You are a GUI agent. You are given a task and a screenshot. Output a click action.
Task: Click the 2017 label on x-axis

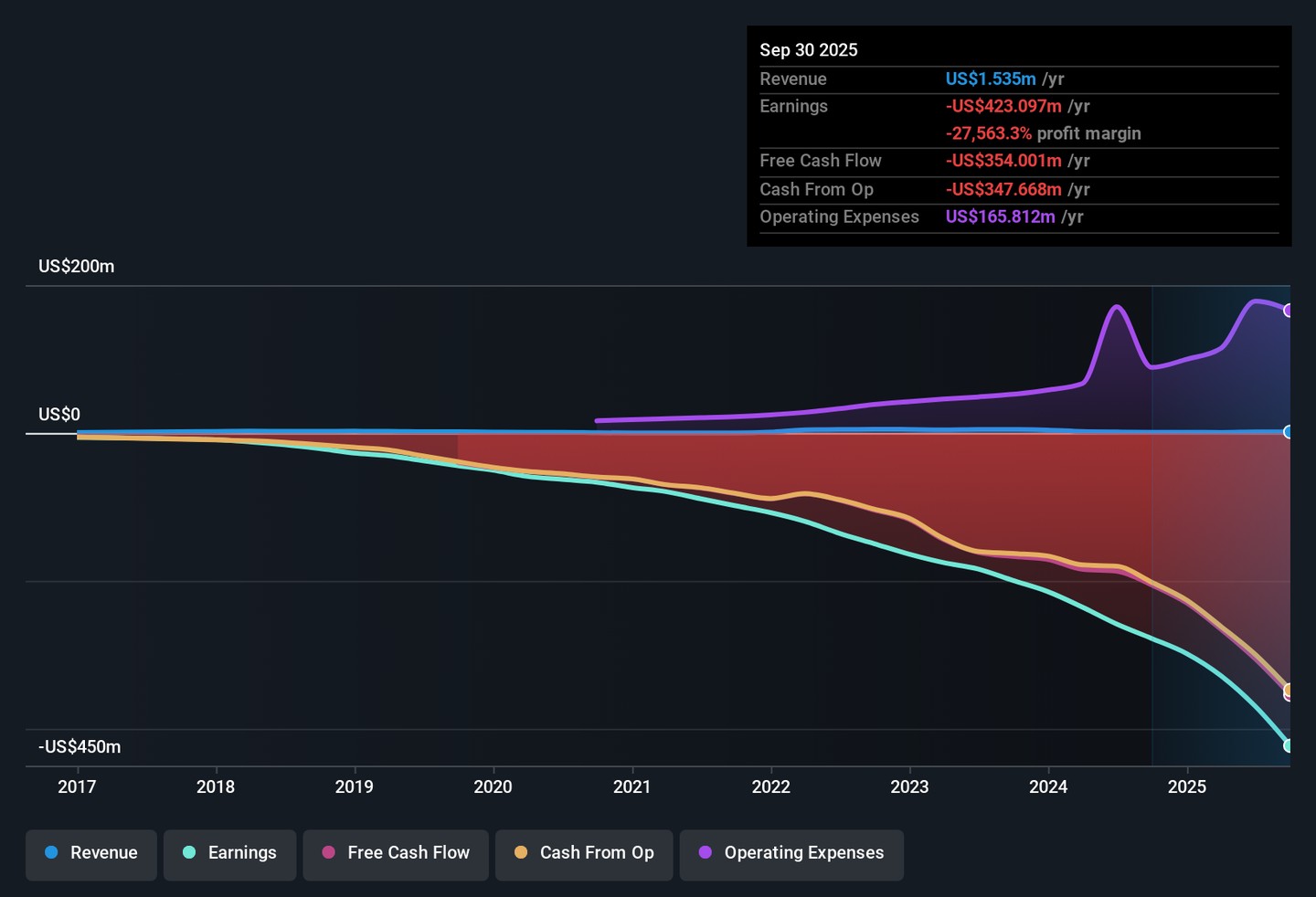[x=77, y=786]
